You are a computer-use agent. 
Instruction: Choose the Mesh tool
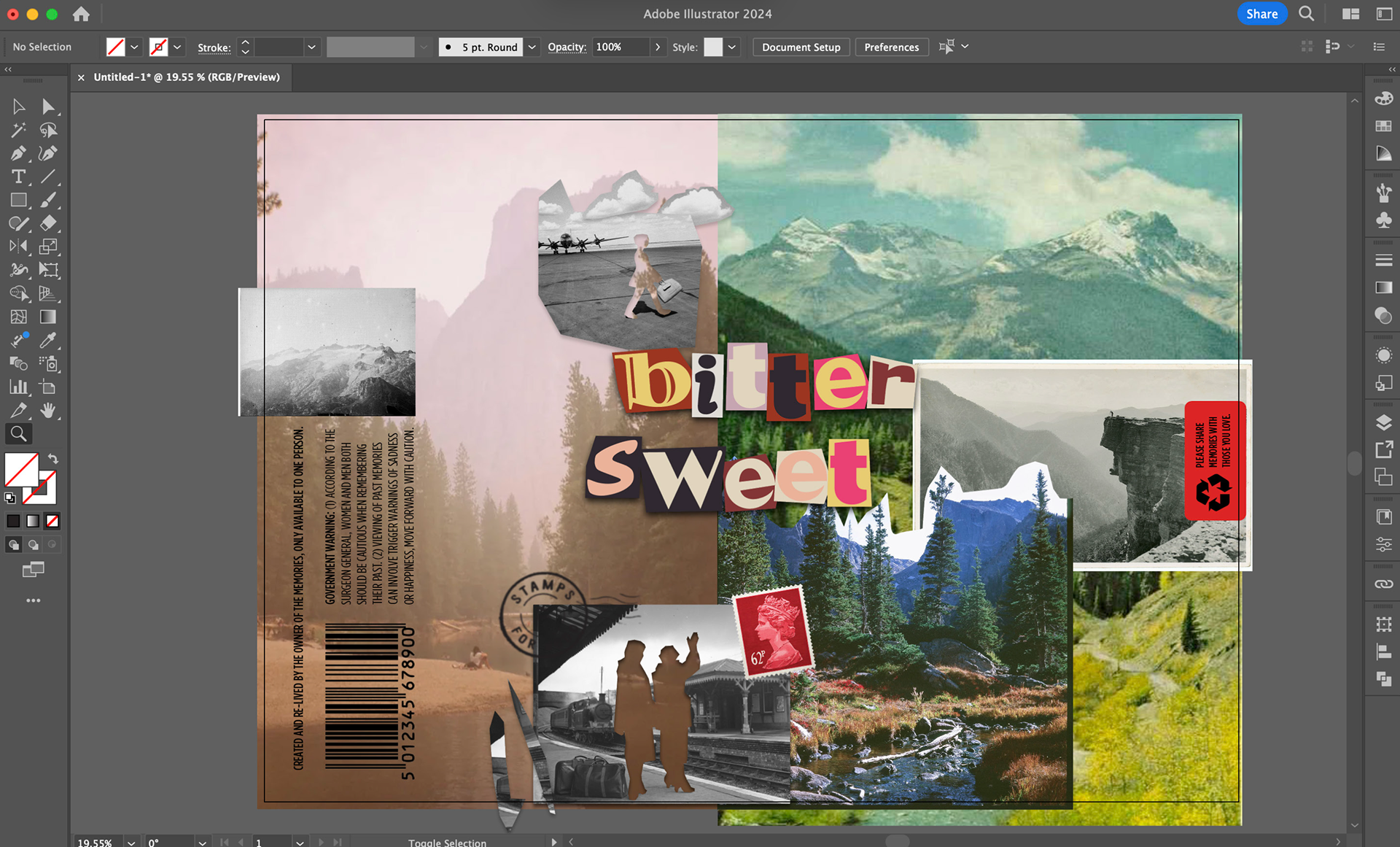click(x=18, y=317)
